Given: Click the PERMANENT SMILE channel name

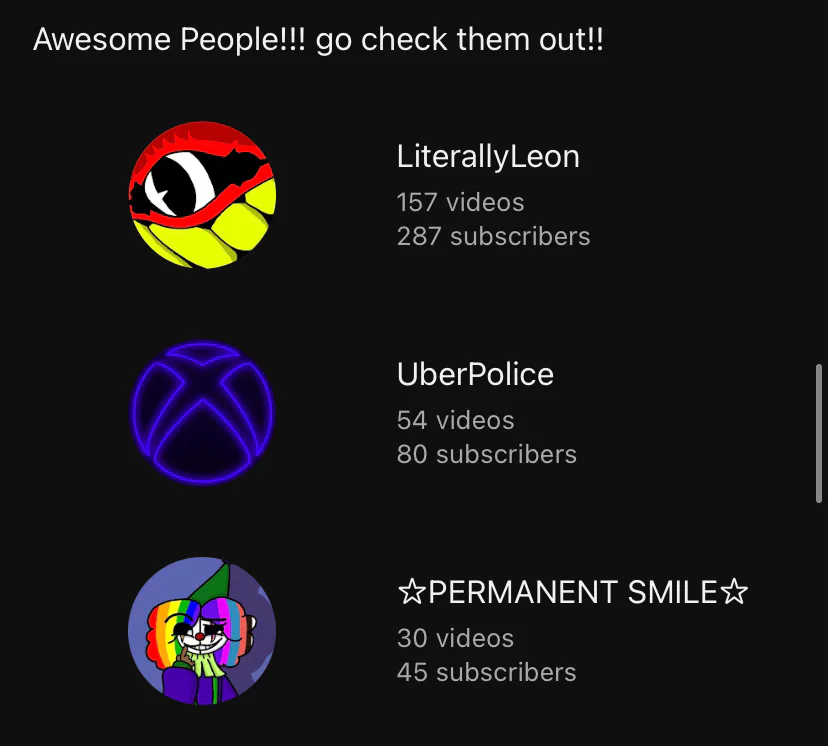Looking at the screenshot, I should [573, 592].
